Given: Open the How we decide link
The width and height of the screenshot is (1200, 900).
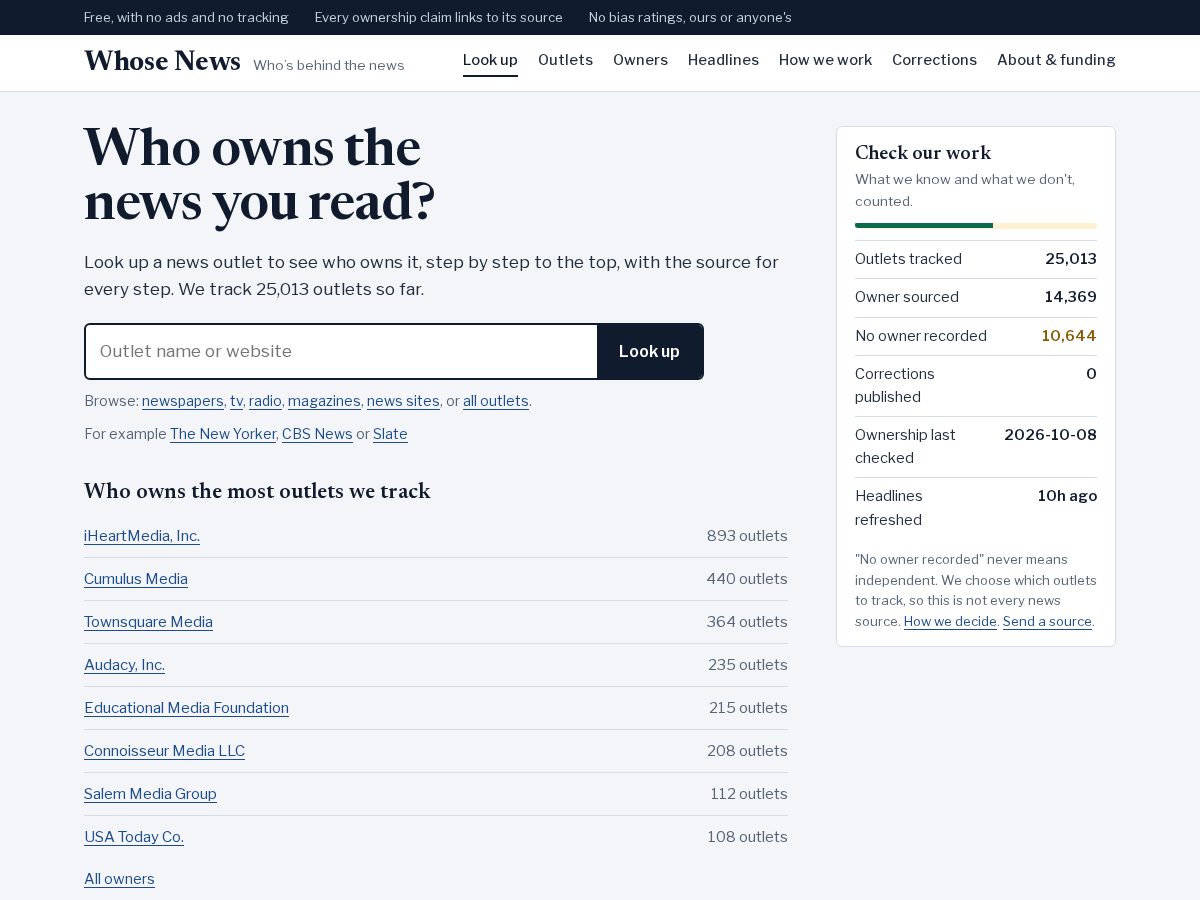Looking at the screenshot, I should 950,622.
